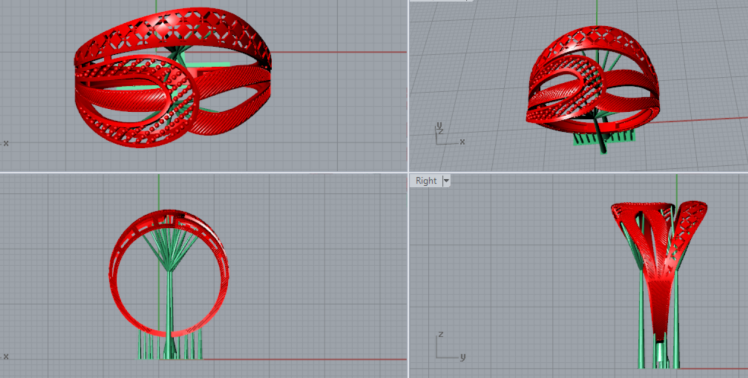Open the Right viewport dropdown arrow

coord(446,181)
